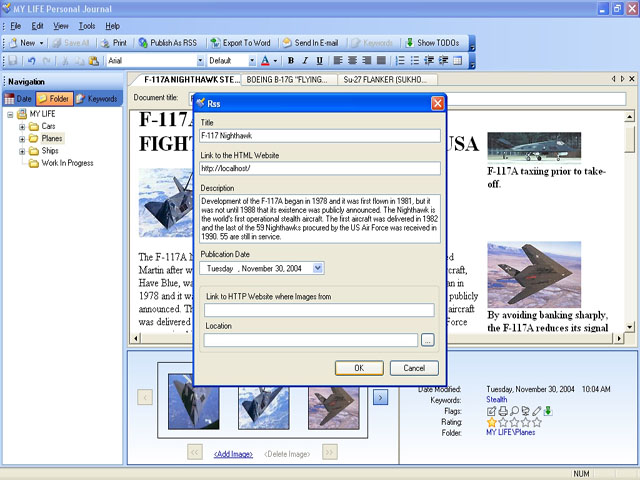Screen dimensions: 640x480
Task: Apply bulleted list formatting
Action: pos(415,61)
